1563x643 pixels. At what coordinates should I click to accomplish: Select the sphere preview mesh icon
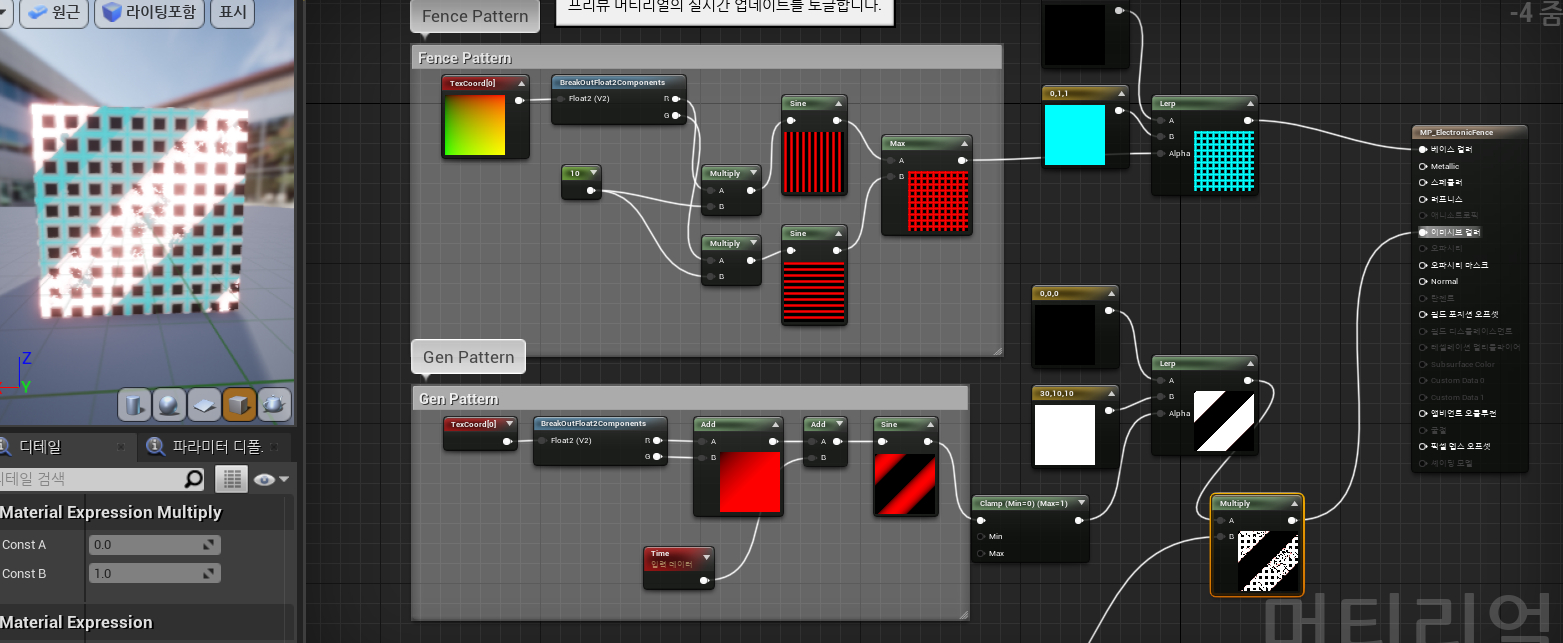coord(169,404)
